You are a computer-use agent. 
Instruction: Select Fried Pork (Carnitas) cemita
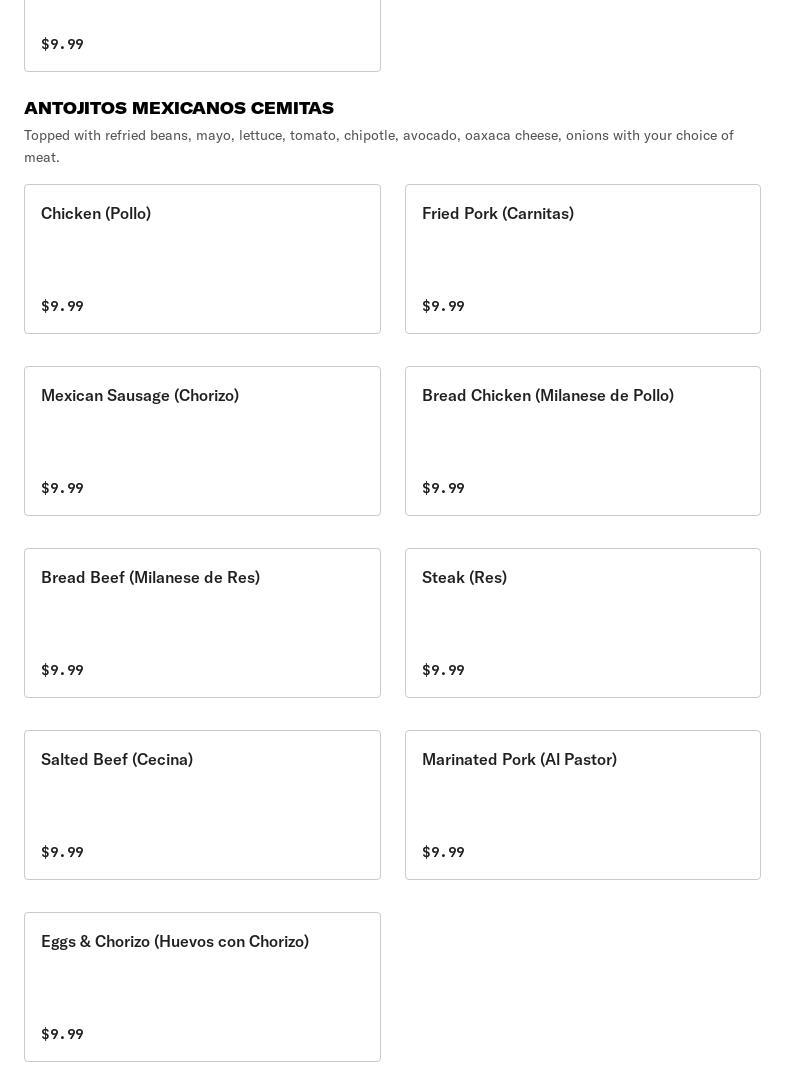point(582,258)
